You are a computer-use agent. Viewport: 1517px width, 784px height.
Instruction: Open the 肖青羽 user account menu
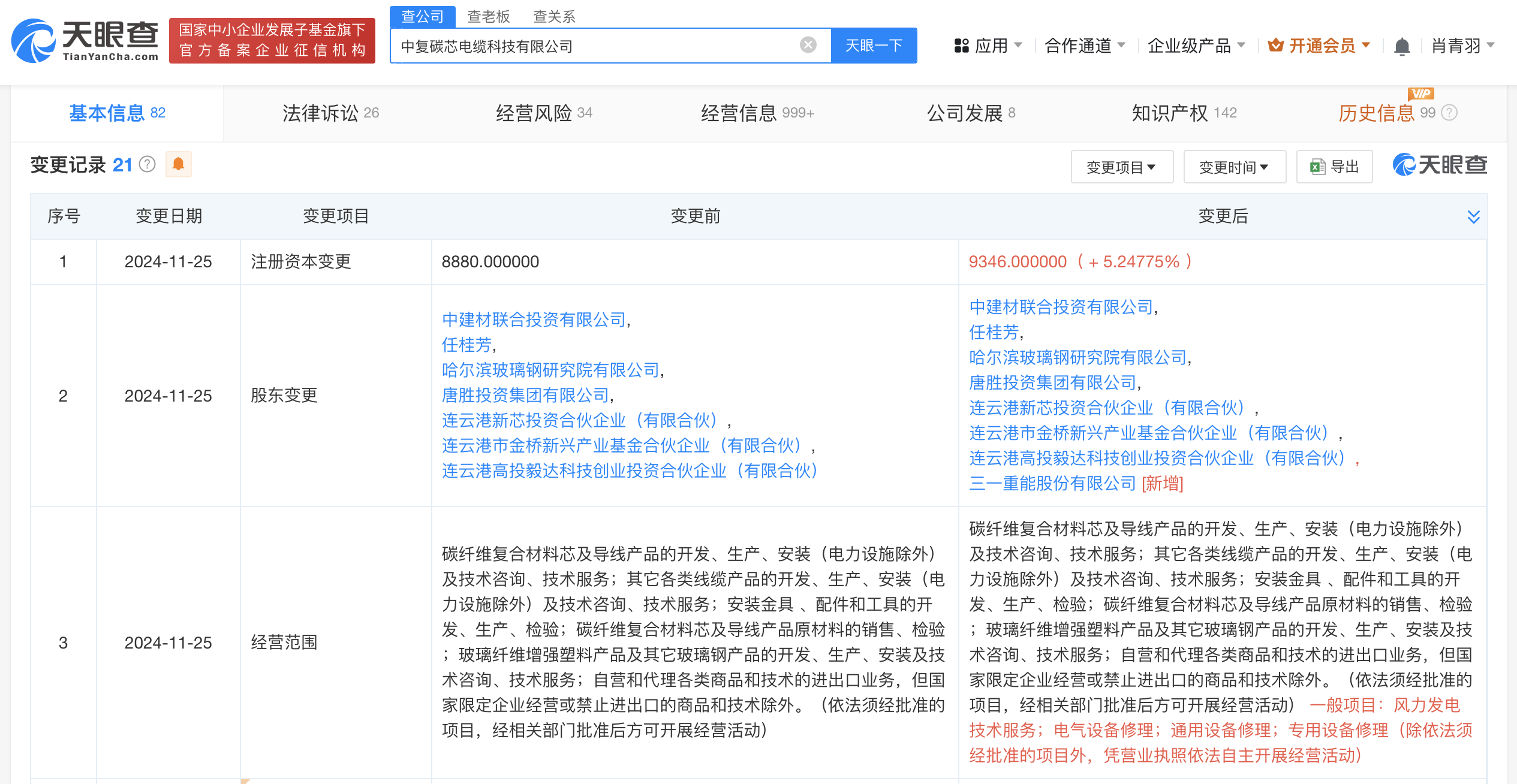coord(1463,46)
